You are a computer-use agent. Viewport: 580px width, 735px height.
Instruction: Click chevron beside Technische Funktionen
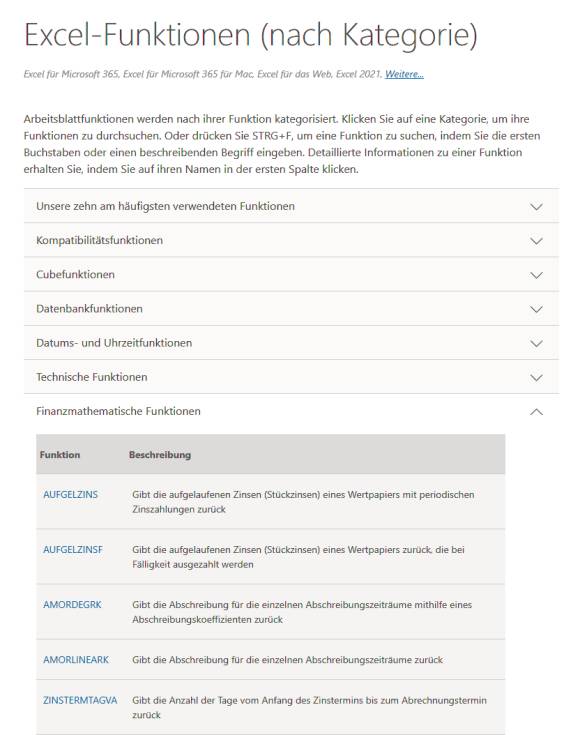click(536, 378)
